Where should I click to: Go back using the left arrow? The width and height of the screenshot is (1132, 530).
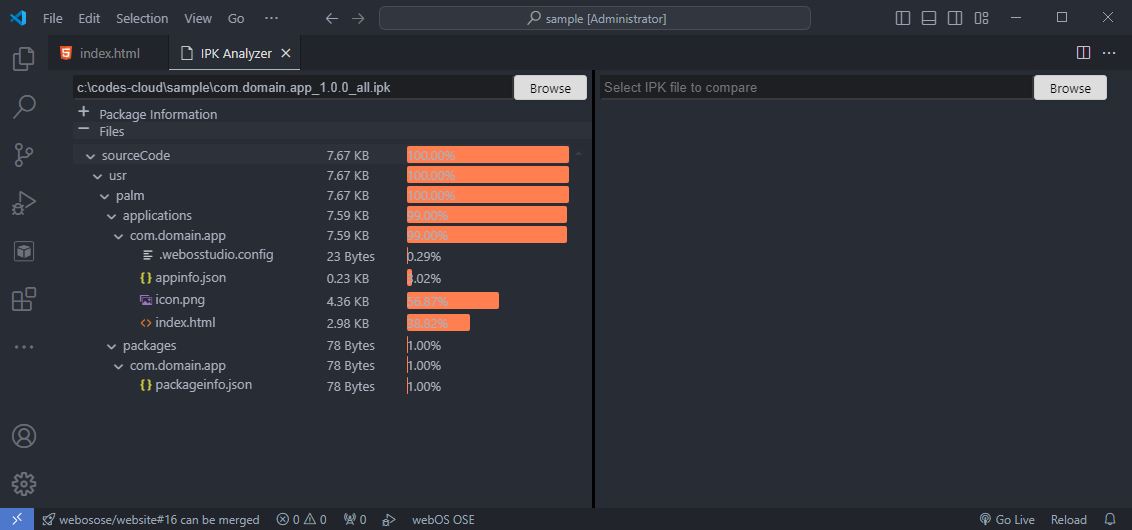pyautogui.click(x=332, y=18)
